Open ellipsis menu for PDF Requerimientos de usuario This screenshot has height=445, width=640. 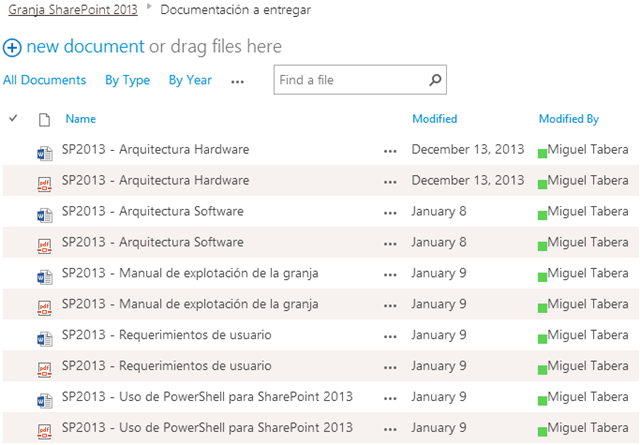point(390,368)
